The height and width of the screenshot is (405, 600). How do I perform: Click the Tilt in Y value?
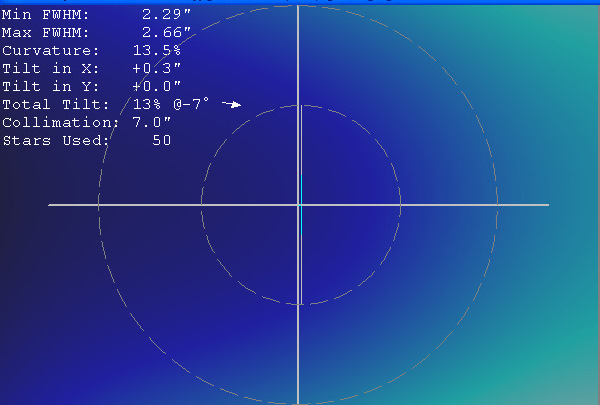156,86
